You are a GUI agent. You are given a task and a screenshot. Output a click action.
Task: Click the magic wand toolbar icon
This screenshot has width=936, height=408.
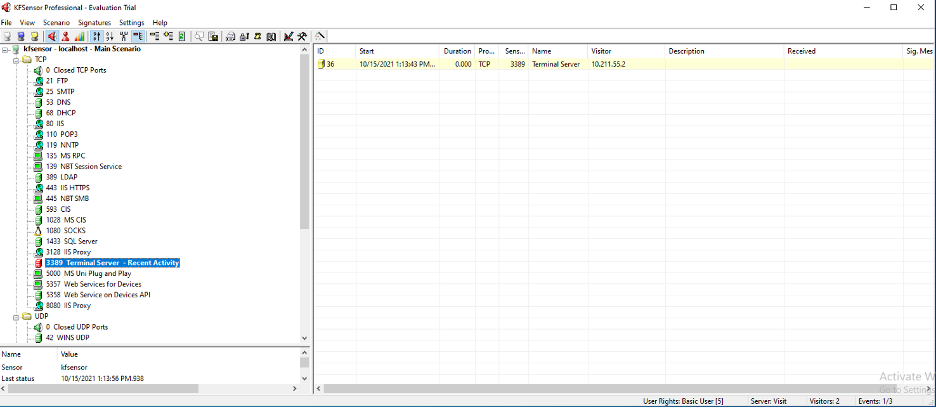pos(320,36)
